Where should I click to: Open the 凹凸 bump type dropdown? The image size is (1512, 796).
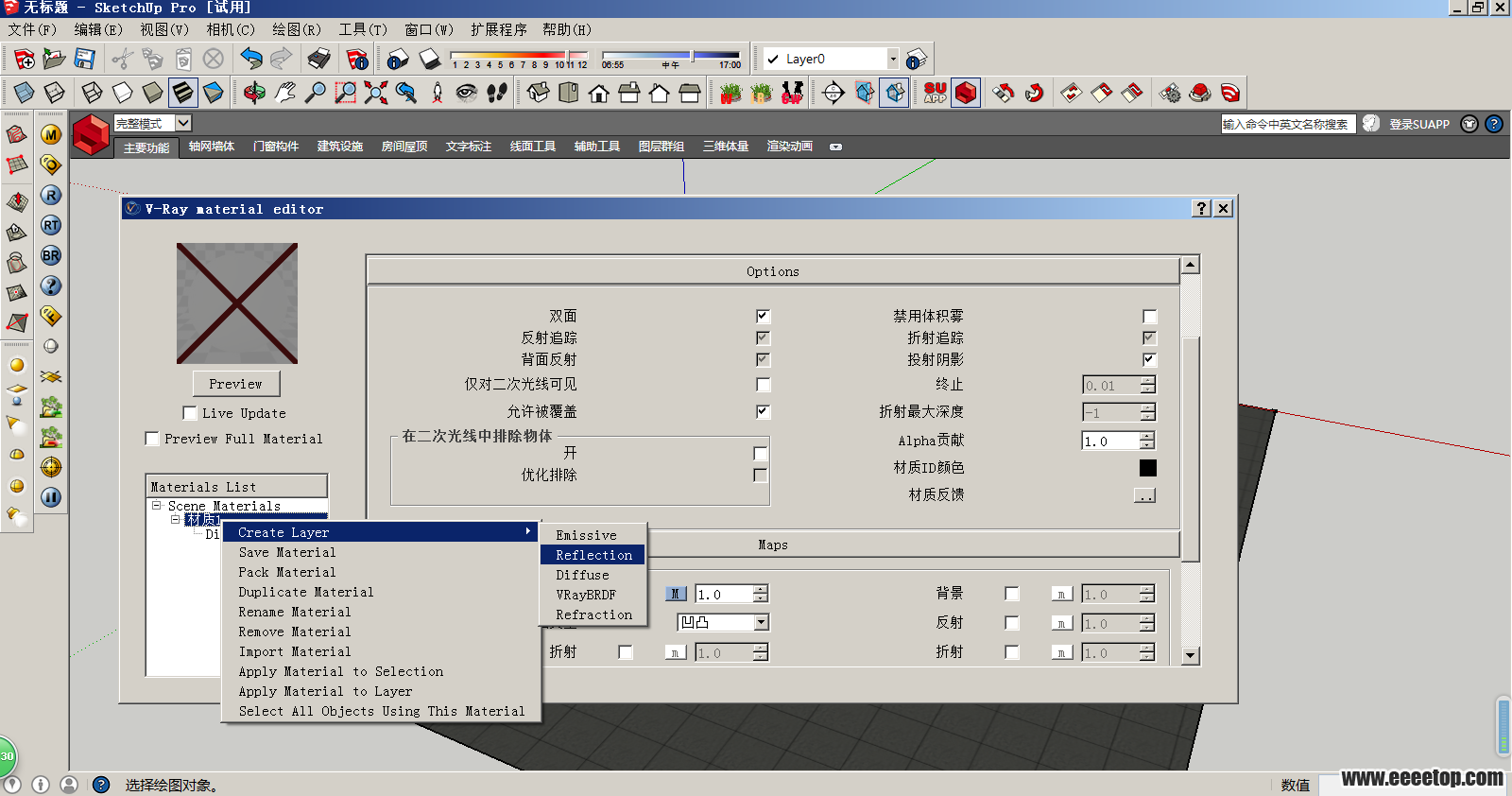point(762,622)
